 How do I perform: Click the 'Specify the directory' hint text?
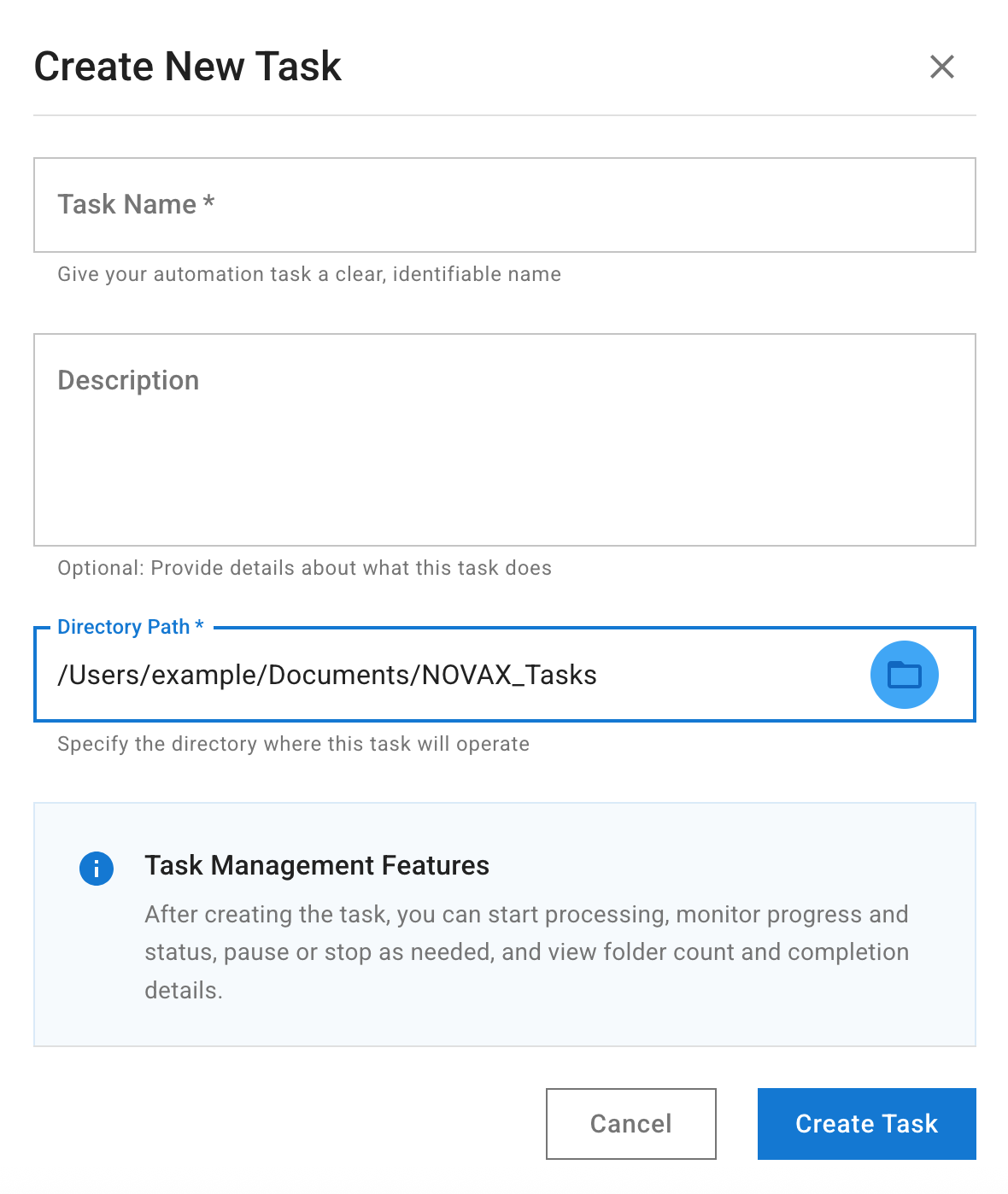293,744
